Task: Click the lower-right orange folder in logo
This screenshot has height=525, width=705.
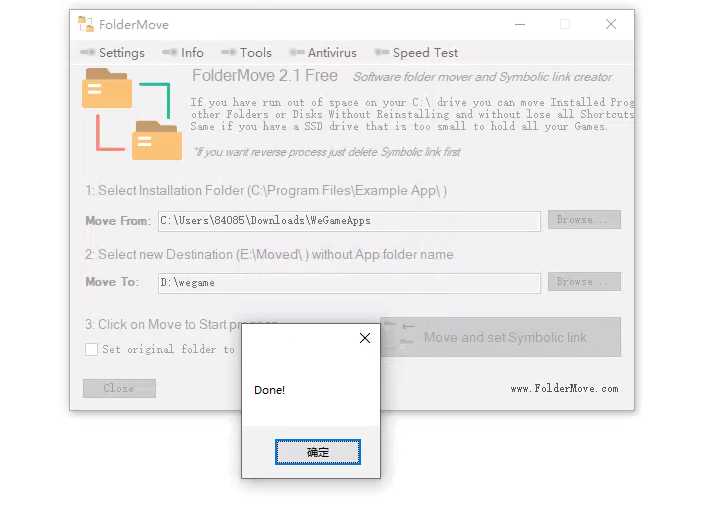Action: [x=157, y=141]
